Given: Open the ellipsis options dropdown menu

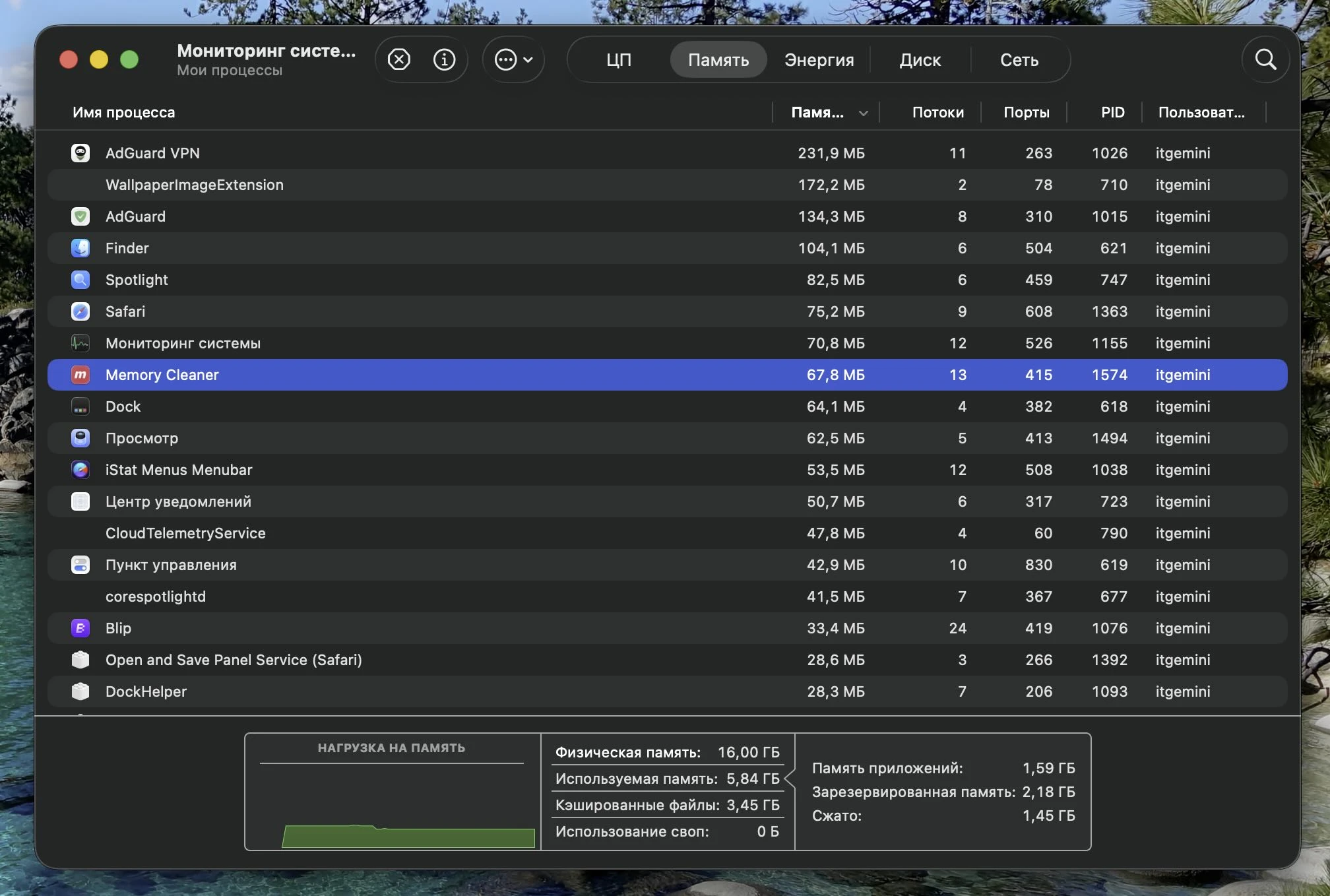Looking at the screenshot, I should [513, 60].
